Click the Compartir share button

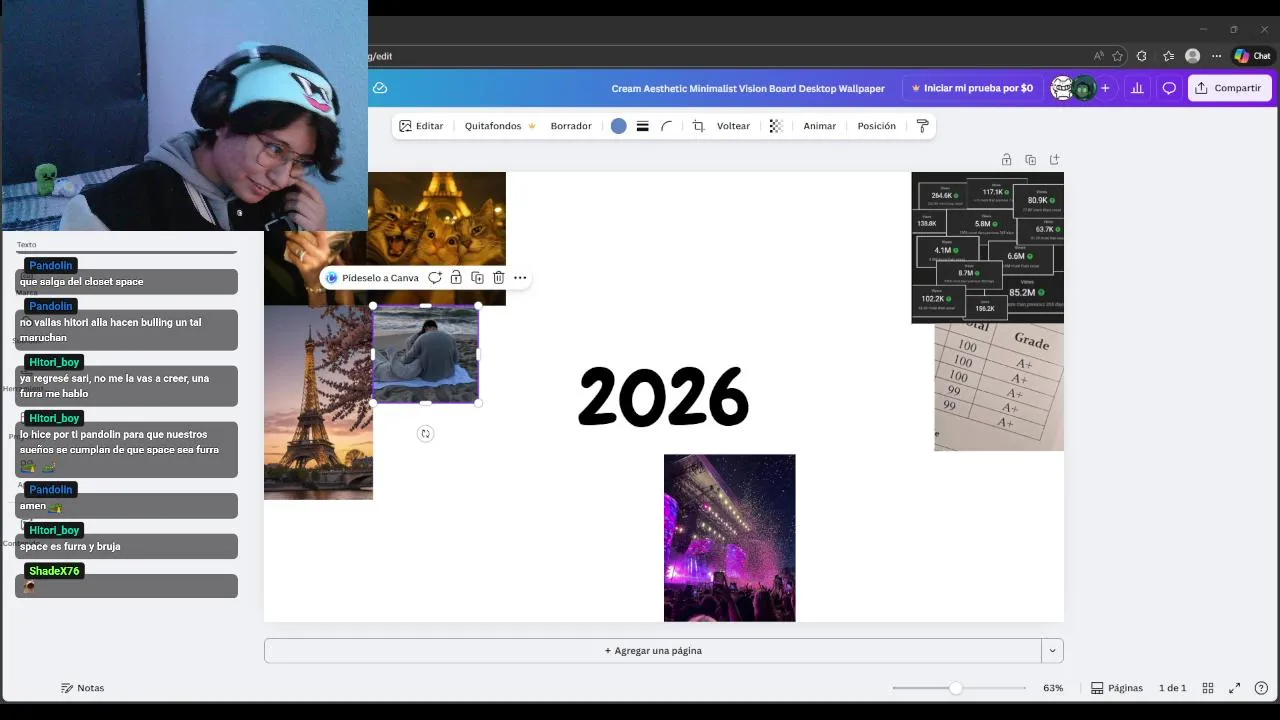1229,88
